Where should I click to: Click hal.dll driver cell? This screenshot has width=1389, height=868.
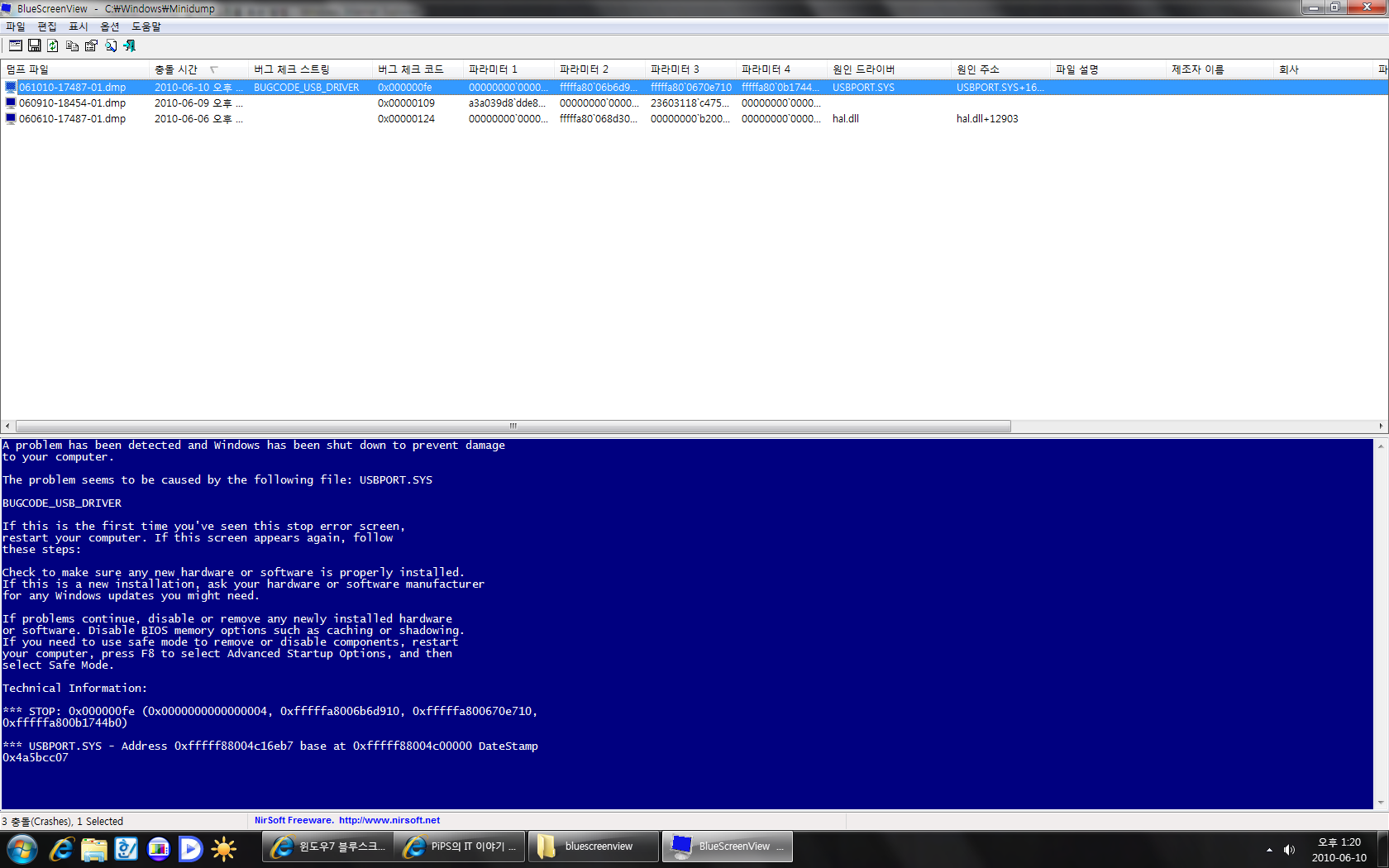pyautogui.click(x=846, y=119)
